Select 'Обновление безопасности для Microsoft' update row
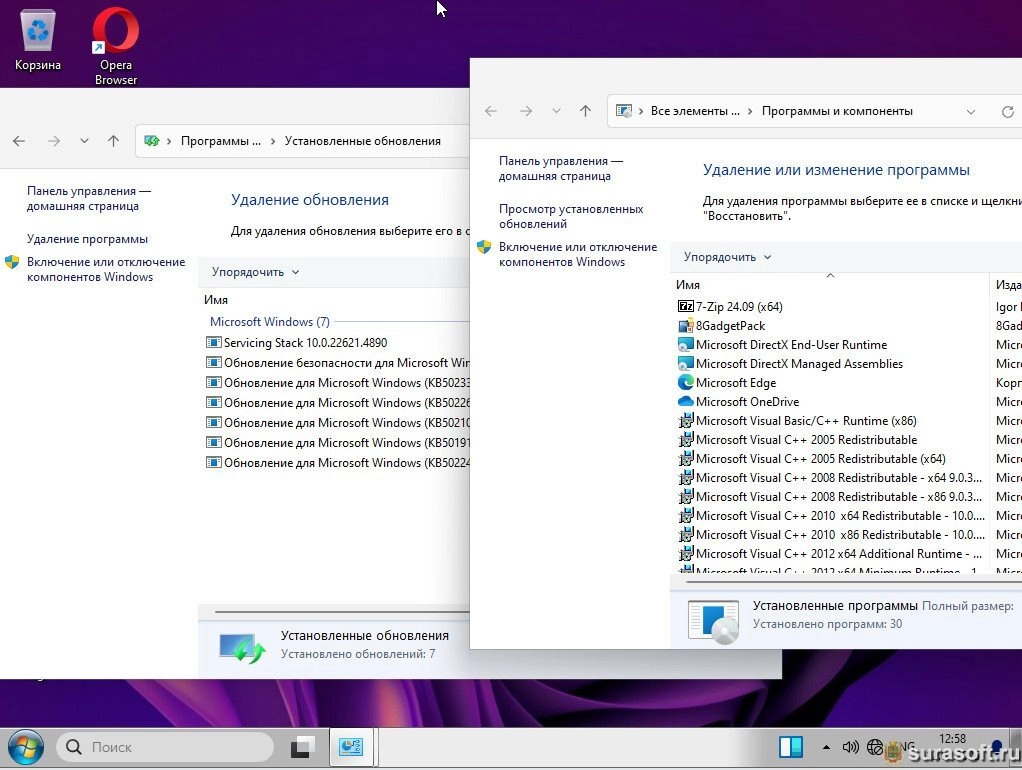 tap(337, 363)
